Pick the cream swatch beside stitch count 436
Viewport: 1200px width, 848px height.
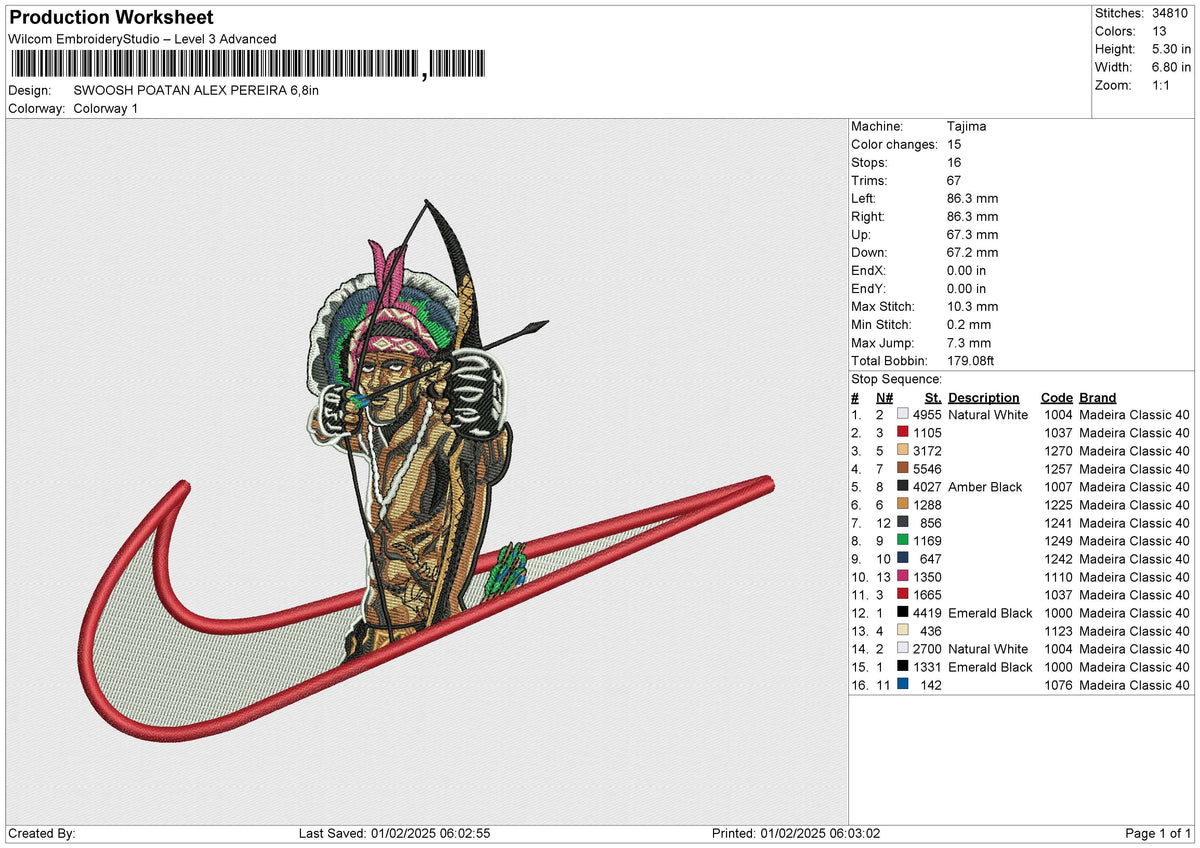[903, 630]
